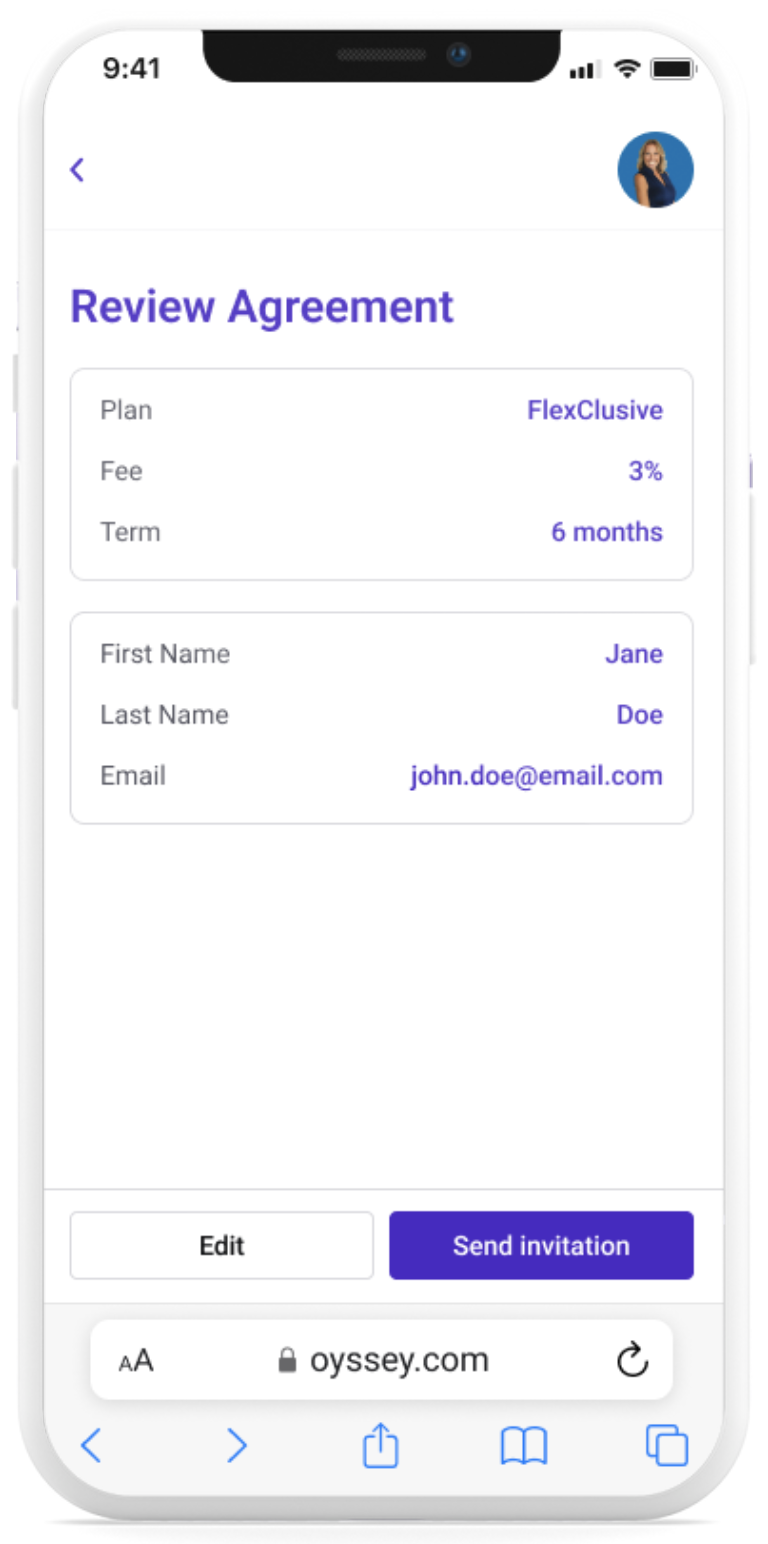The width and height of the screenshot is (768, 1544).
Task: Tap the 6 months term value
Action: click(607, 532)
